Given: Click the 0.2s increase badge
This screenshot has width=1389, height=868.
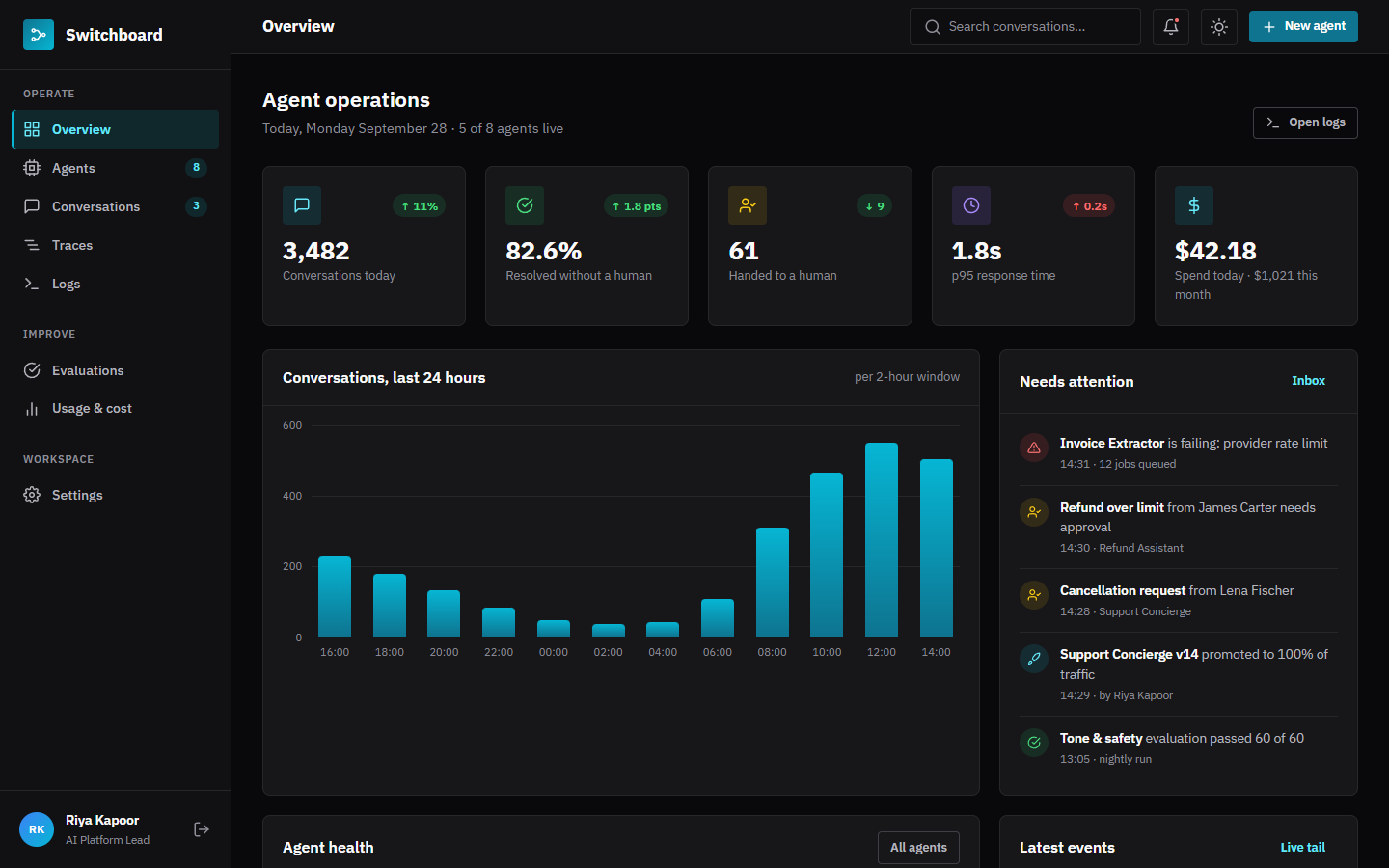Looking at the screenshot, I should pyautogui.click(x=1089, y=206).
